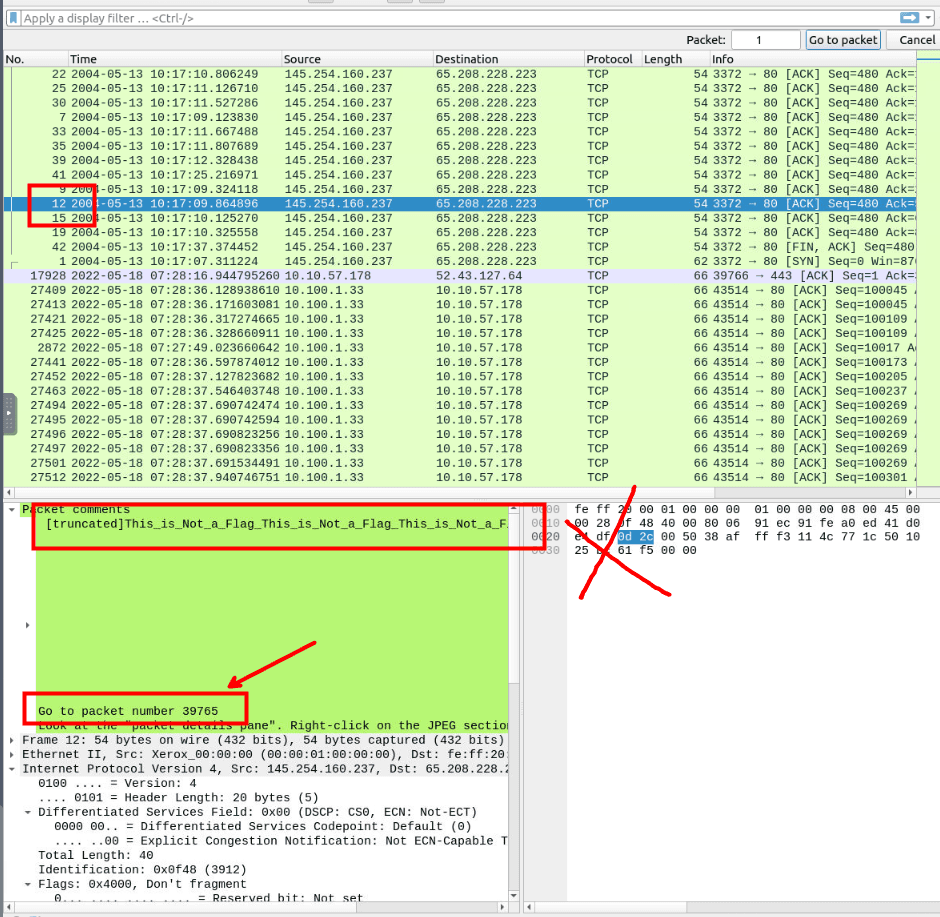940x917 pixels.
Task: Expand the Ethernet II section
Action: tap(11, 754)
